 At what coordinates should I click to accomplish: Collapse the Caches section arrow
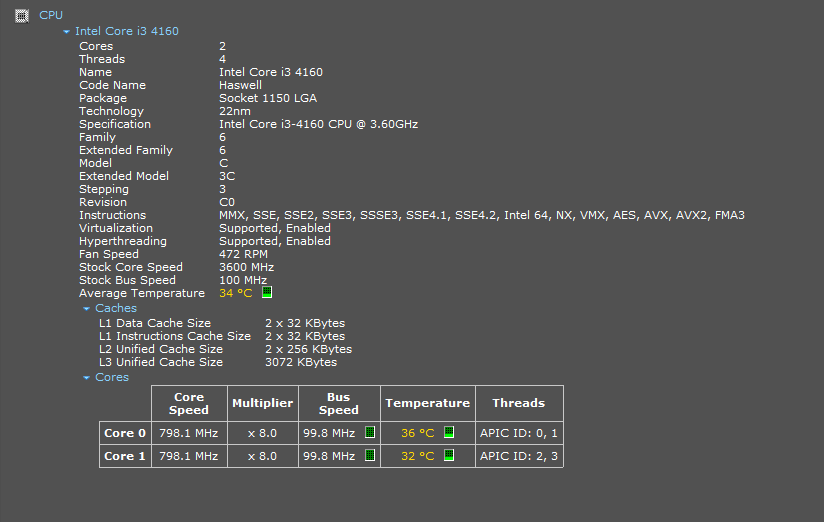point(87,309)
